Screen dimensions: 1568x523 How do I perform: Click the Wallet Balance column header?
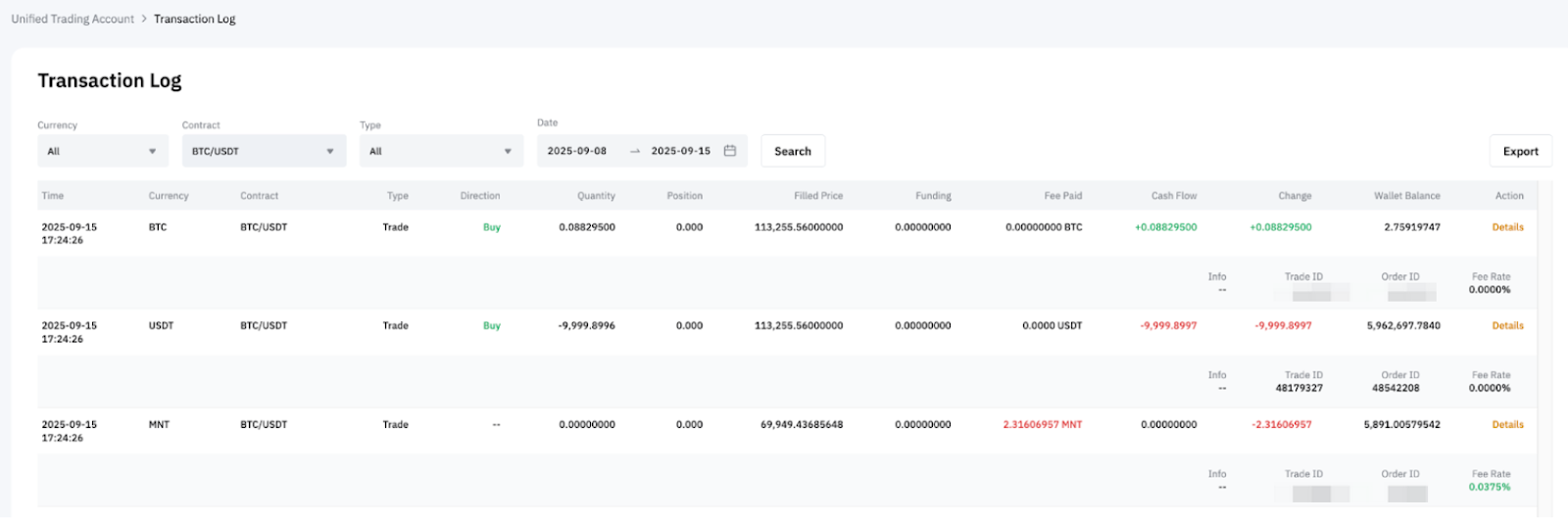tap(1406, 196)
